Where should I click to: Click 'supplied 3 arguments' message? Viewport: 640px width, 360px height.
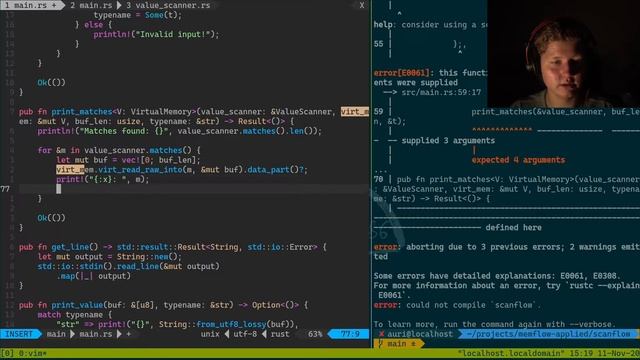click(x=448, y=140)
